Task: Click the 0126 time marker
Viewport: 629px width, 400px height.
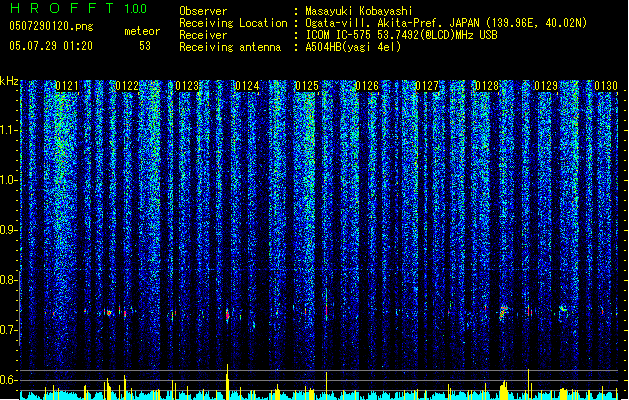Action: pos(367,86)
